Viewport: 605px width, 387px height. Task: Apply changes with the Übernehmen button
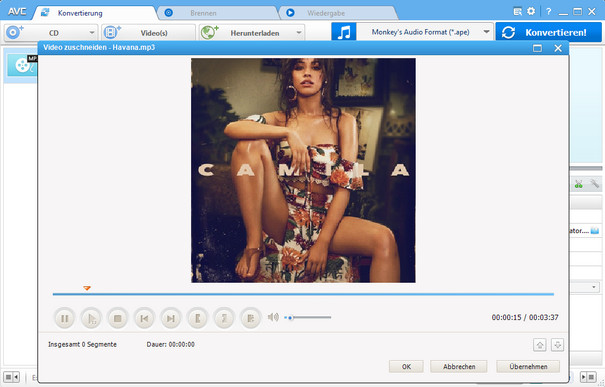coord(528,367)
